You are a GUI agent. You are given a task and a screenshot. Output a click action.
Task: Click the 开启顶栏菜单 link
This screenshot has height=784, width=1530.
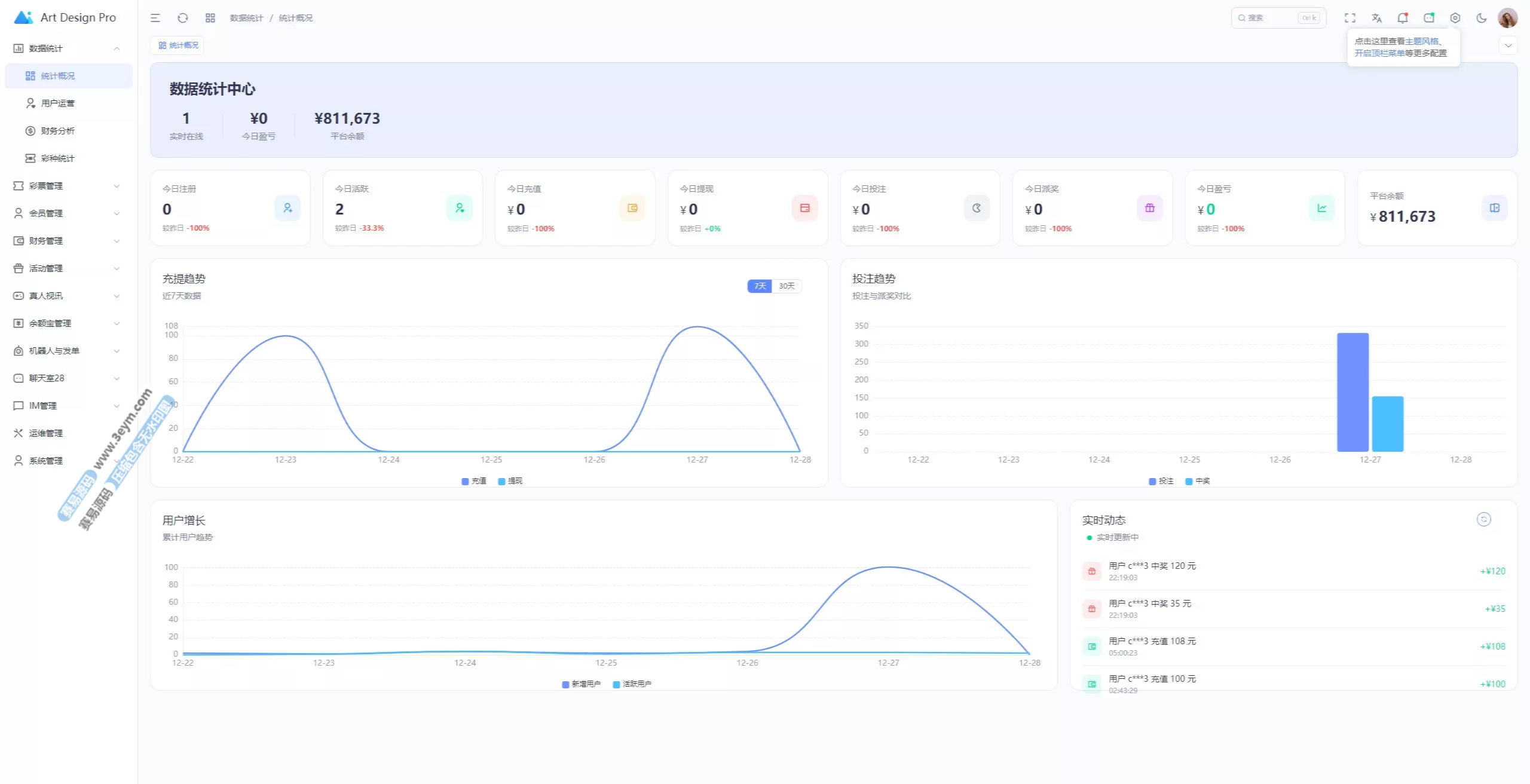pos(1379,53)
